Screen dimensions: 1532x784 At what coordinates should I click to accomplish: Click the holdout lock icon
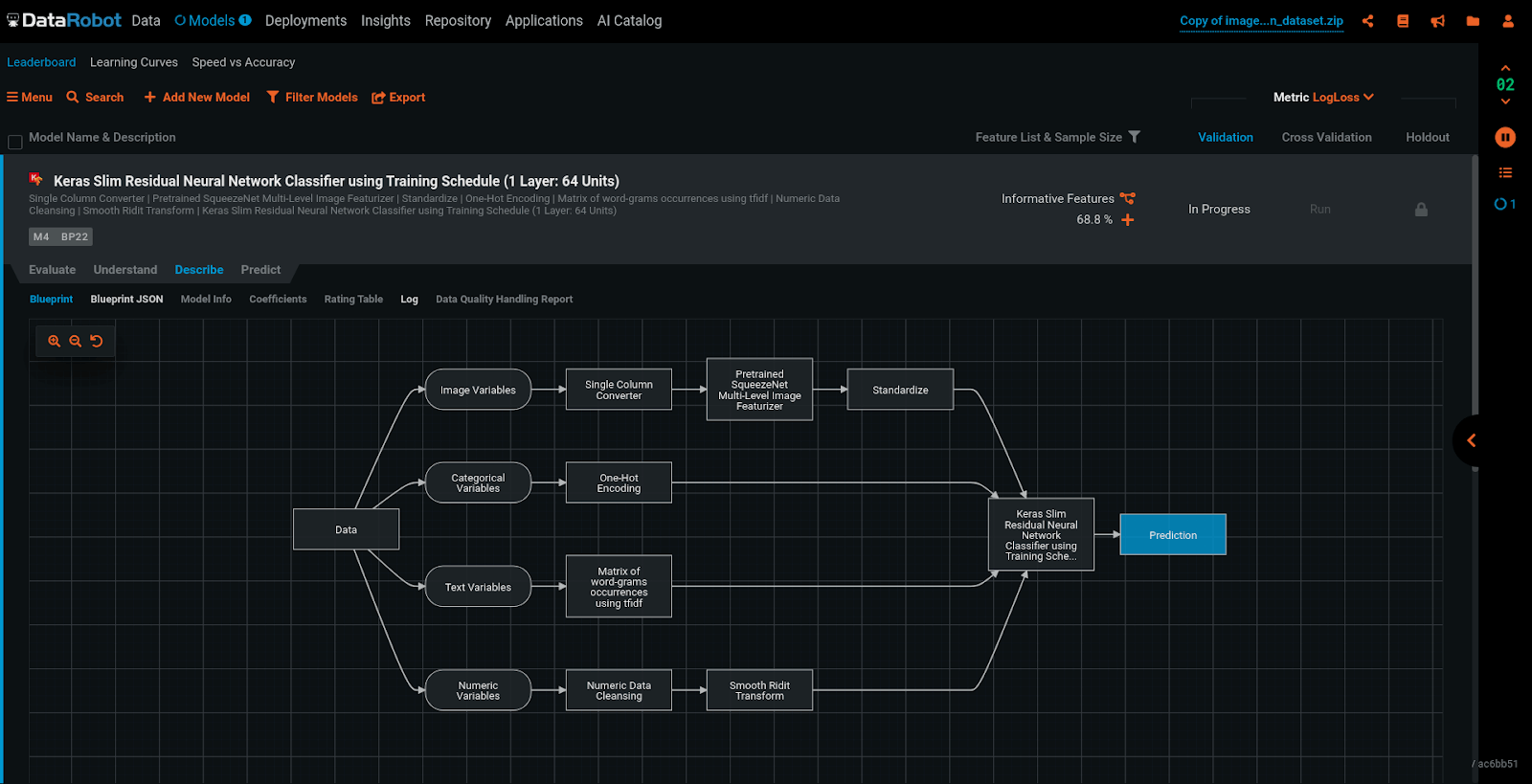pos(1421,209)
